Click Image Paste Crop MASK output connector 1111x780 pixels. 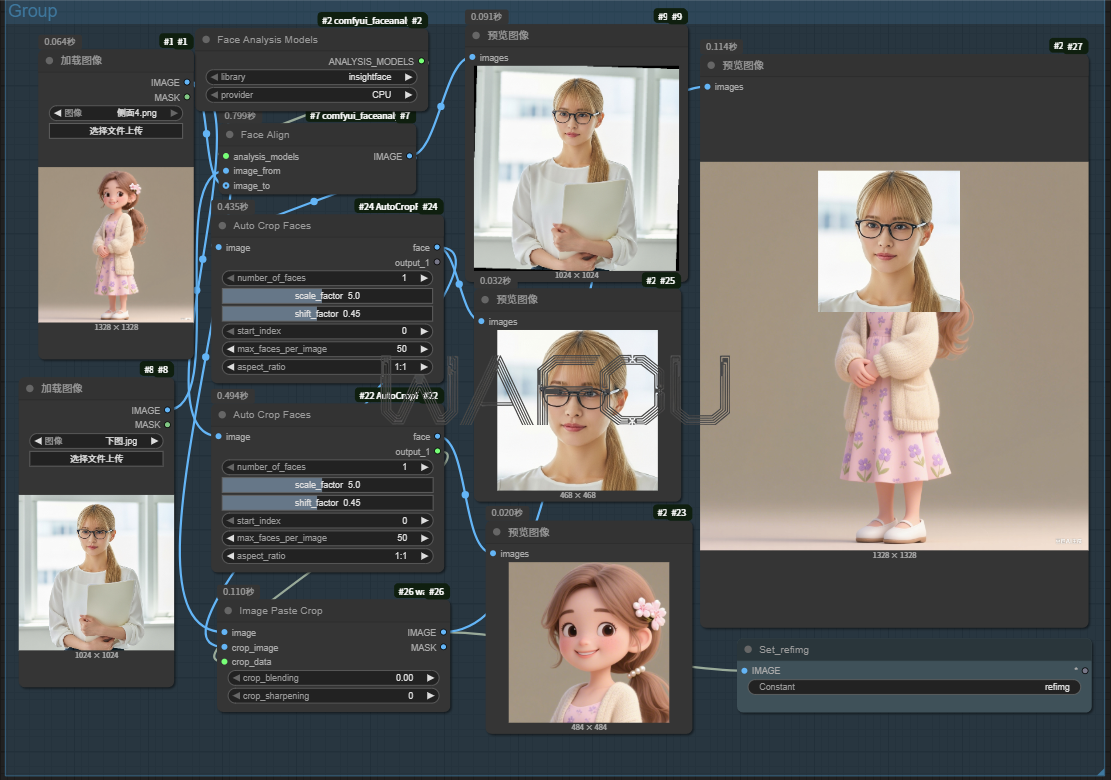pyautogui.click(x=444, y=647)
